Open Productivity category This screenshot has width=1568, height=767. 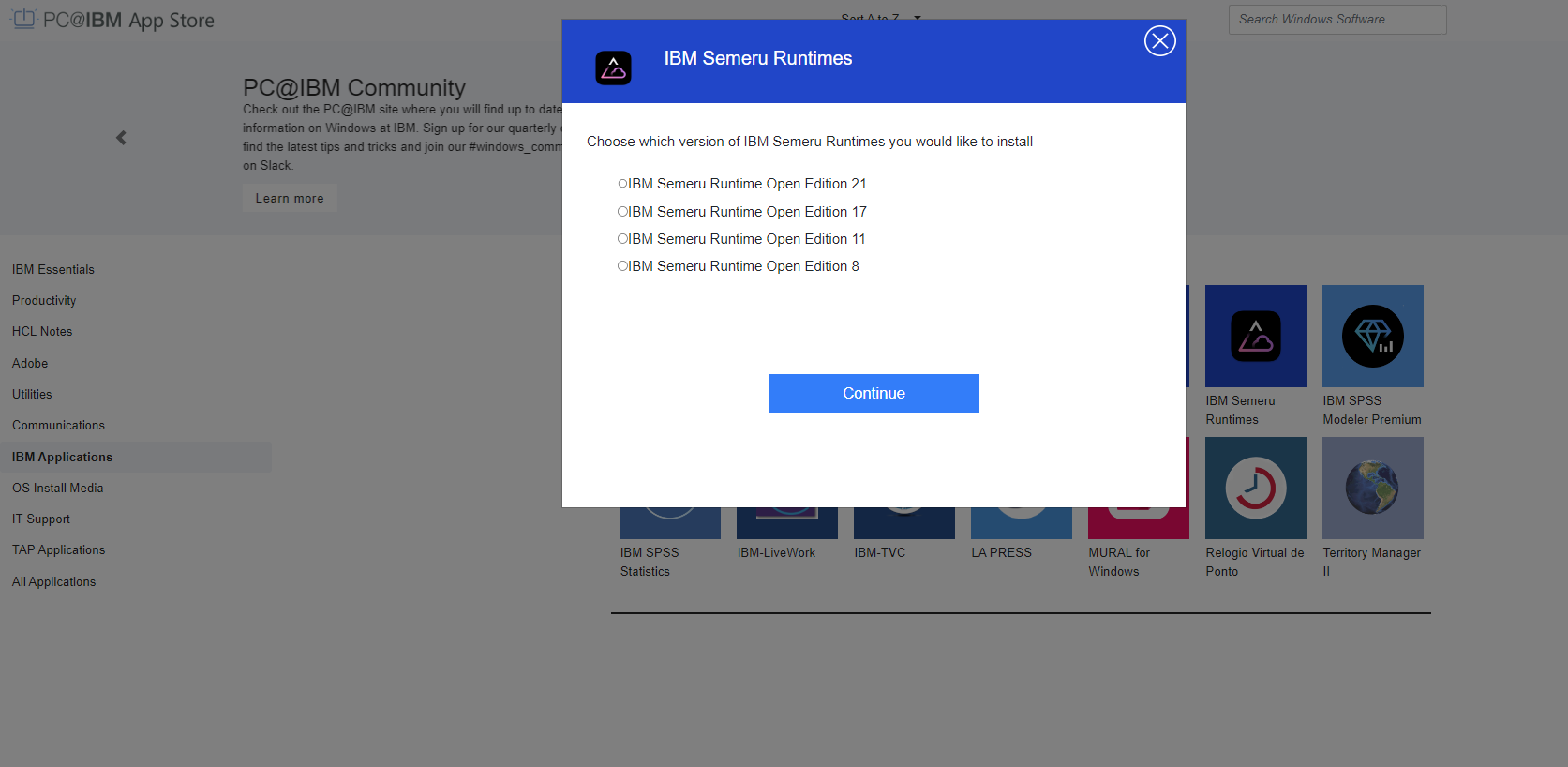(x=44, y=300)
